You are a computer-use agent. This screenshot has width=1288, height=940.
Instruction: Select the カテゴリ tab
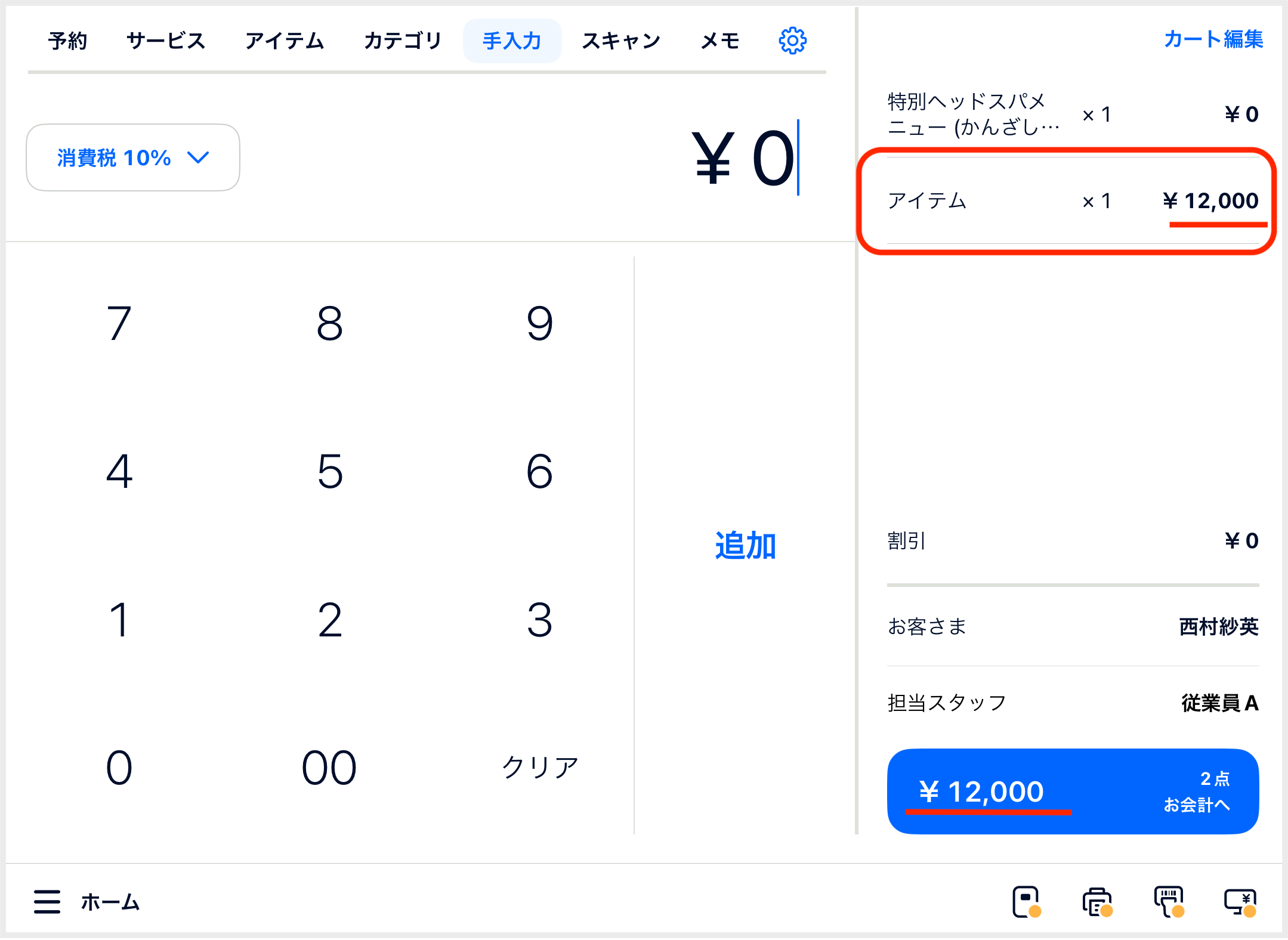403,41
